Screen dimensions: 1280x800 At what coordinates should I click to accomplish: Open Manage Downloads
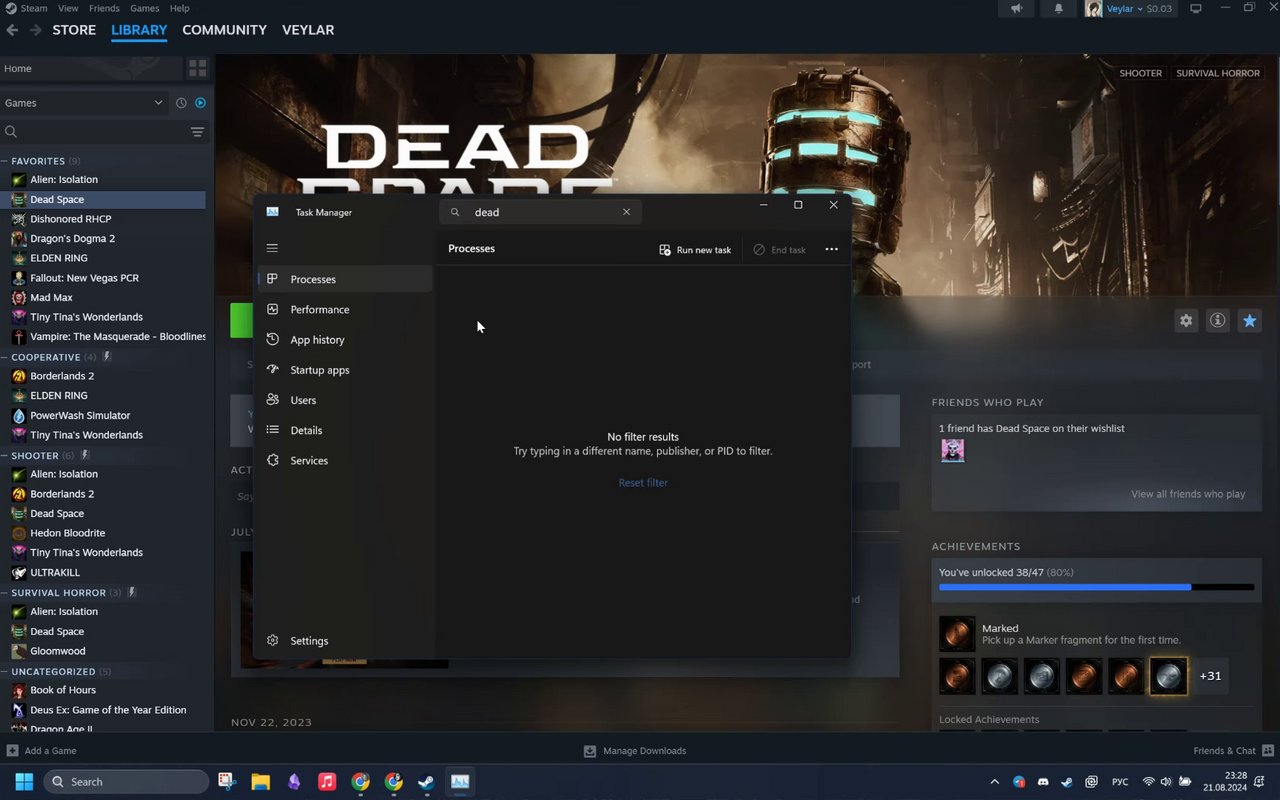click(636, 751)
